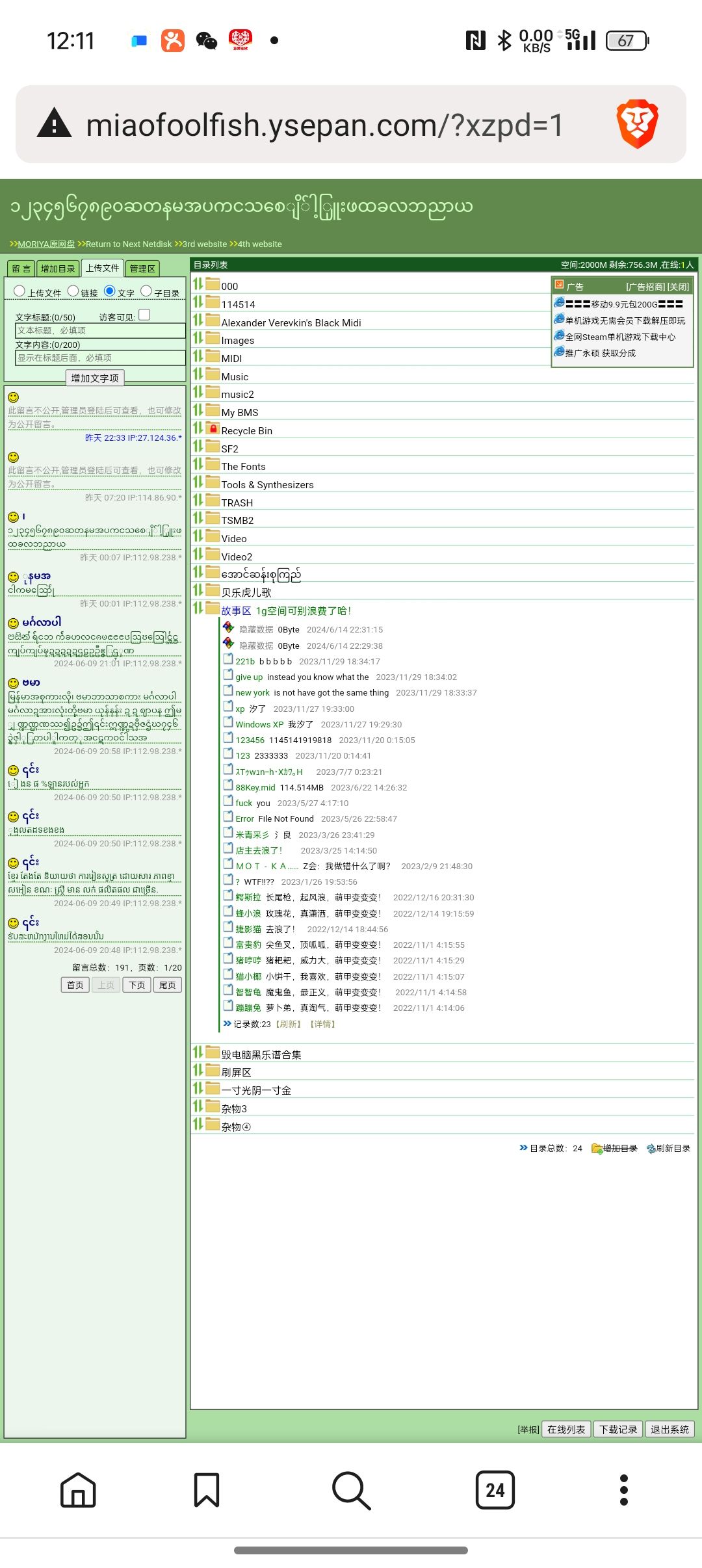Image resolution: width=702 pixels, height=1568 pixels.
Task: Tap the bookmark icon in bottom bar
Action: 207,1489
